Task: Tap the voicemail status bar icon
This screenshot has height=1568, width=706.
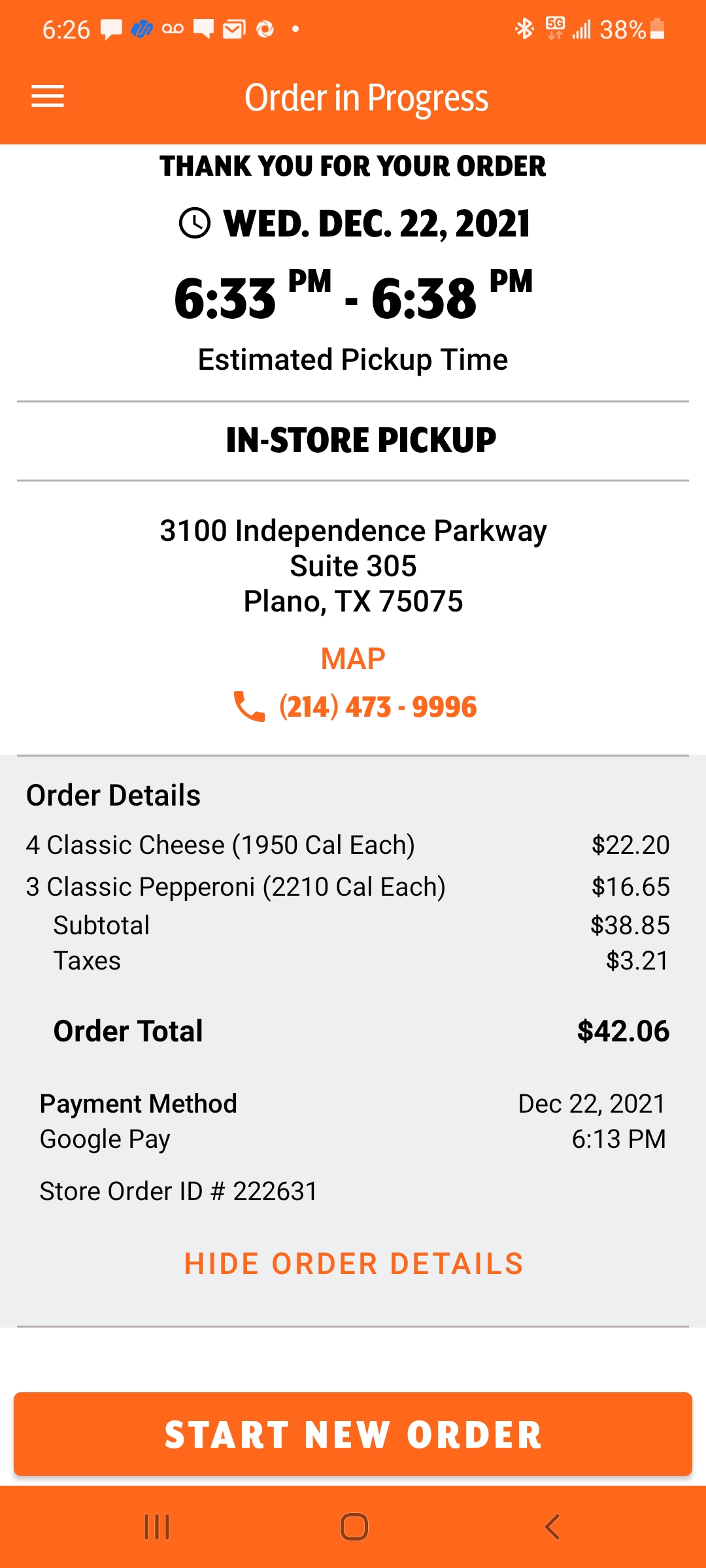Action: pyautogui.click(x=173, y=29)
